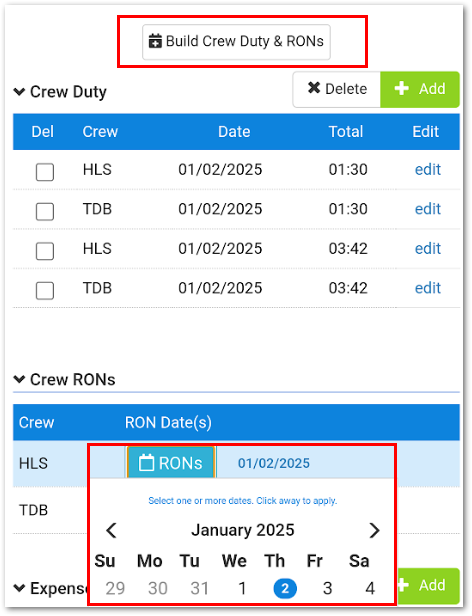Check the box for the first HLS row
This screenshot has height=616, width=472.
(x=45, y=172)
